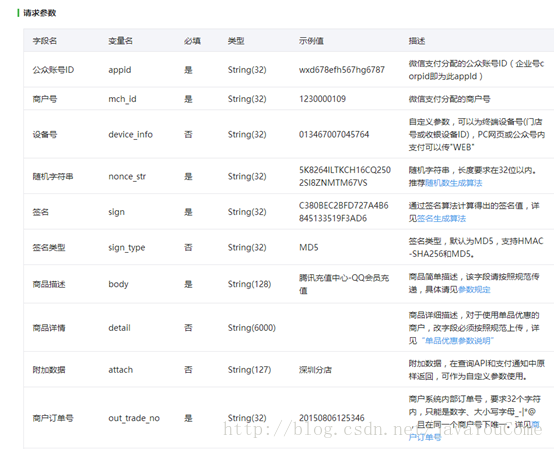Select the sign_type variable name

(x=126, y=248)
